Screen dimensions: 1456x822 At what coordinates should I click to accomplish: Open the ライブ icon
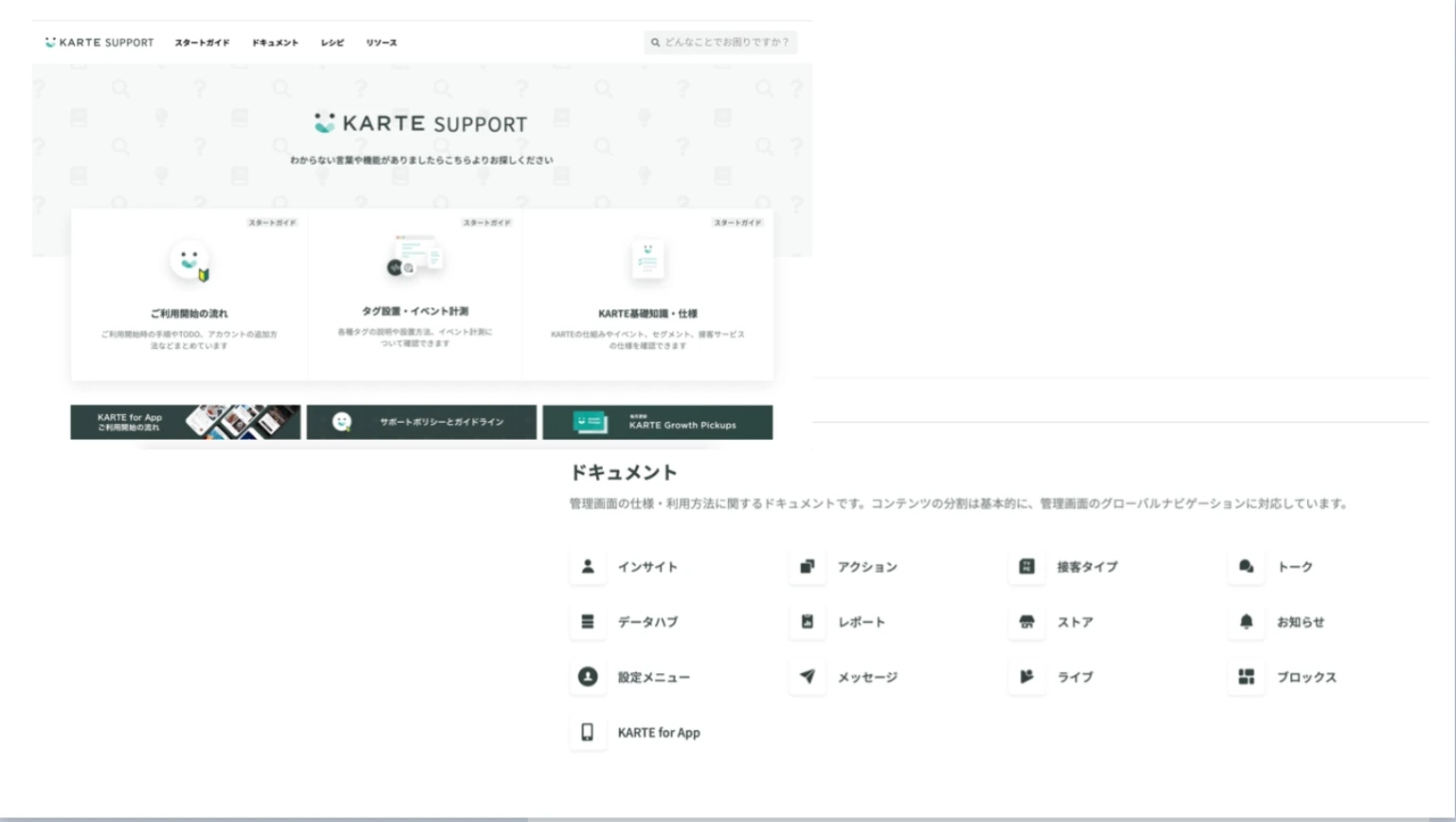[x=1027, y=677]
